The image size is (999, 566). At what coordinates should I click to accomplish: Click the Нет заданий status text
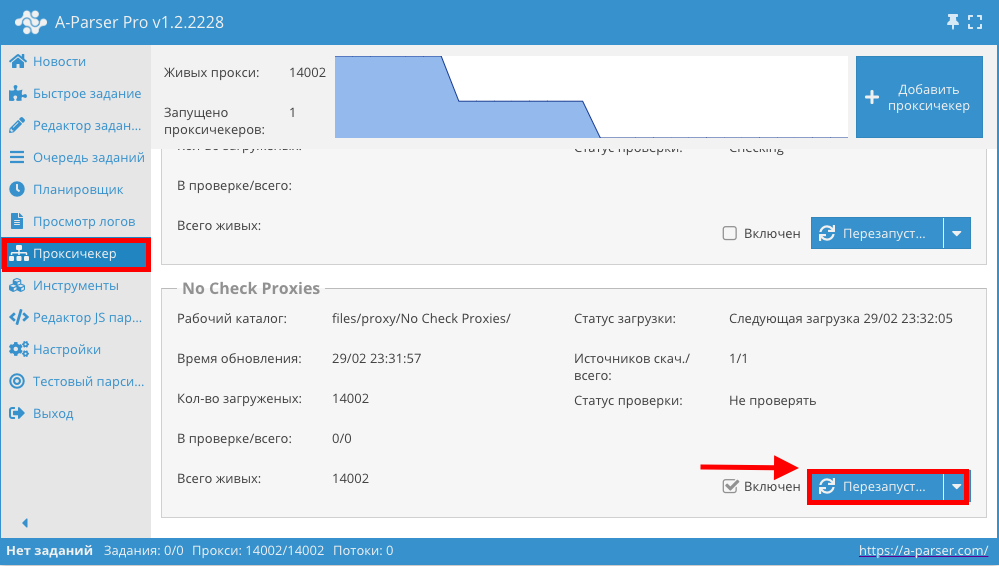pyautogui.click(x=49, y=550)
